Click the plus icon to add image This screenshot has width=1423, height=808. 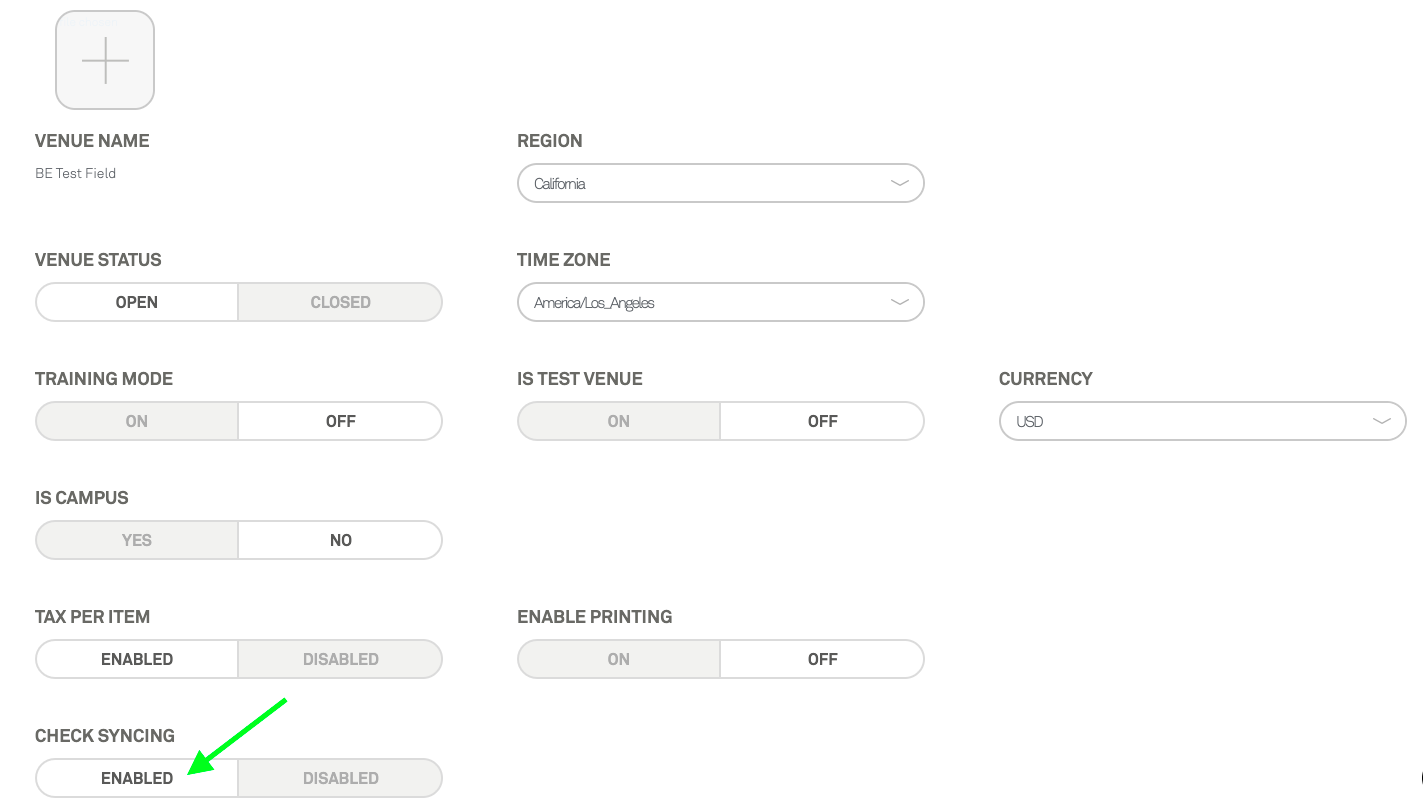click(x=105, y=60)
